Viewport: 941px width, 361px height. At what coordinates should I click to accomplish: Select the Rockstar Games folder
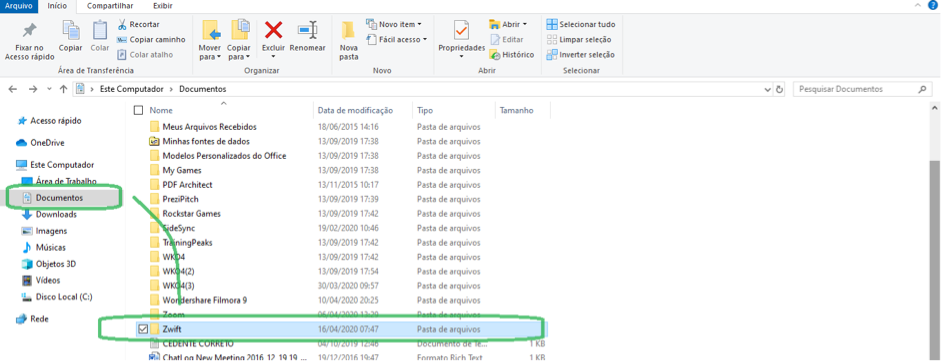click(191, 213)
